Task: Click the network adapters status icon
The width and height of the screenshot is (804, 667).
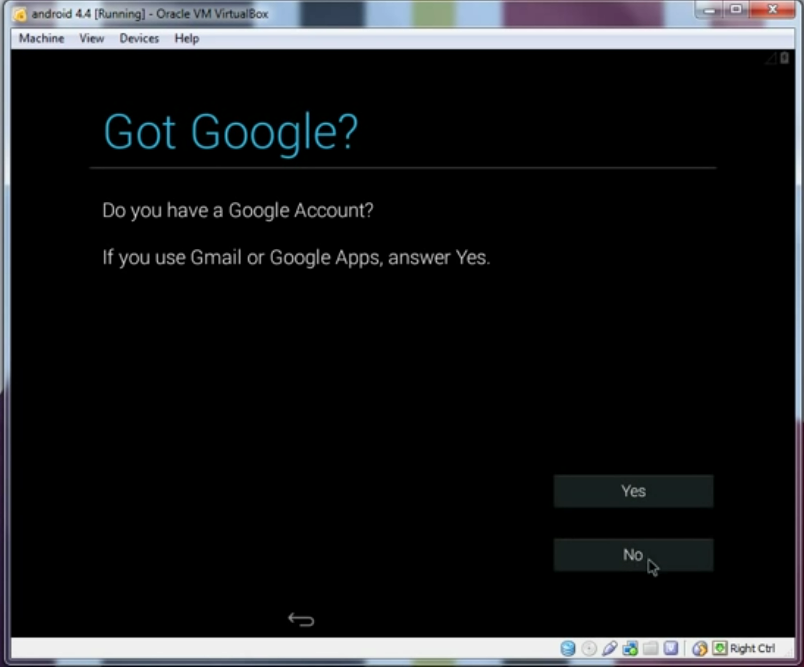Action: point(630,649)
